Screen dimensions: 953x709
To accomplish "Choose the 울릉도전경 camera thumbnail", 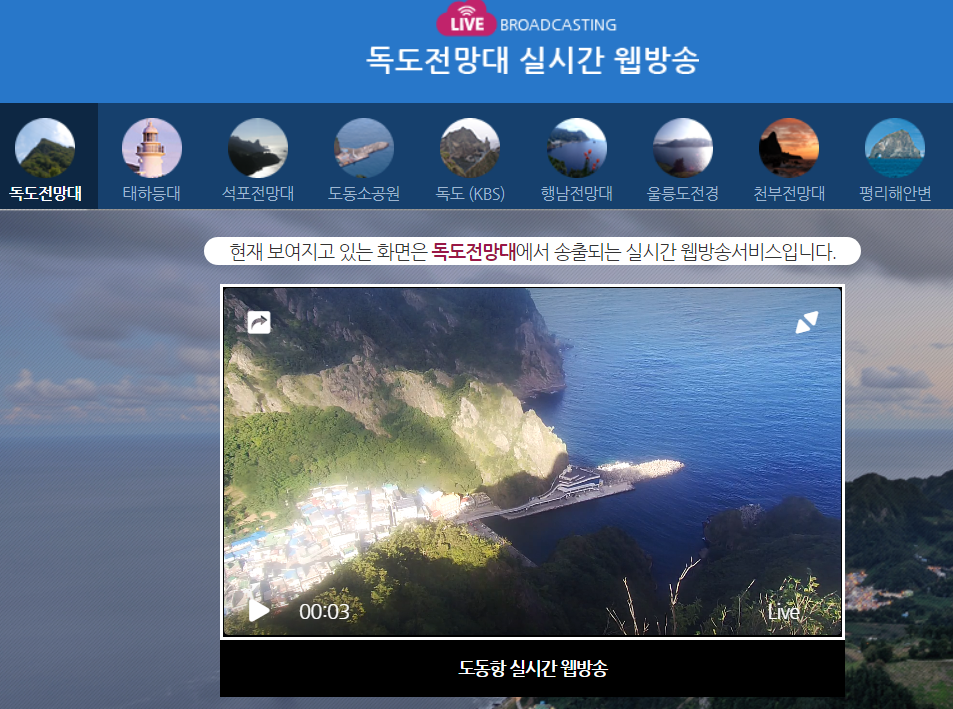I will pos(683,148).
